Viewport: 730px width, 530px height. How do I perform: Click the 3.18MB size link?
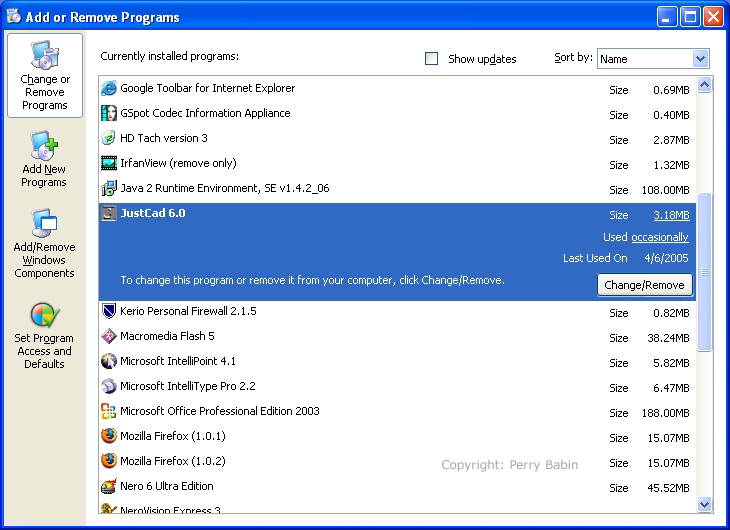[x=671, y=215]
